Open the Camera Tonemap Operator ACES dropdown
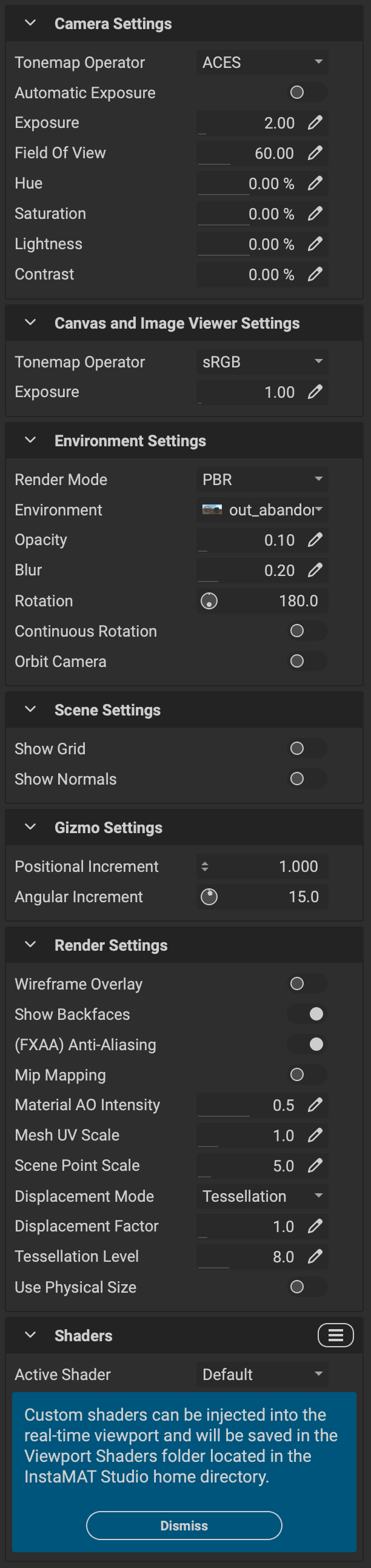 tap(262, 62)
